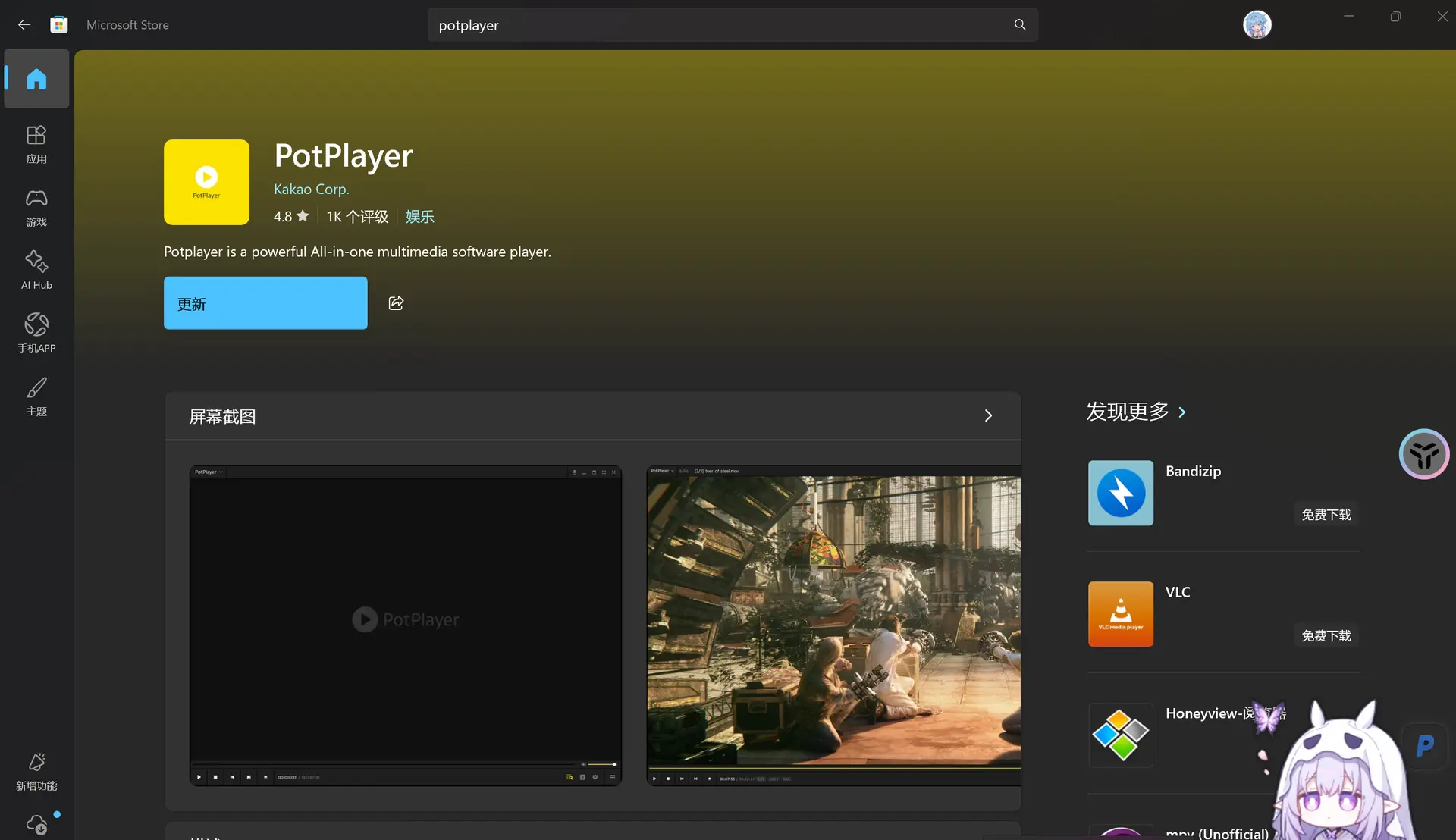Click the share icon next to 更新
Image resolution: width=1456 pixels, height=840 pixels.
[x=396, y=303]
